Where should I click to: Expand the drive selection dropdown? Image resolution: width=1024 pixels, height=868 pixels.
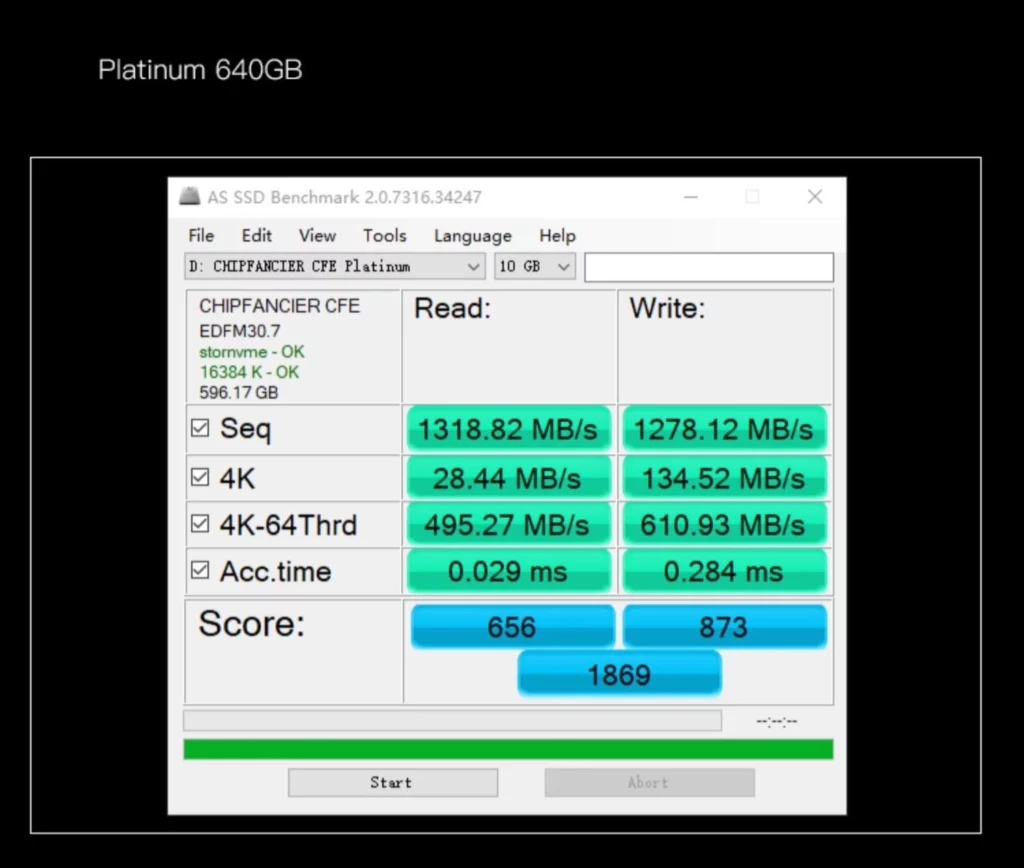pyautogui.click(x=335, y=266)
